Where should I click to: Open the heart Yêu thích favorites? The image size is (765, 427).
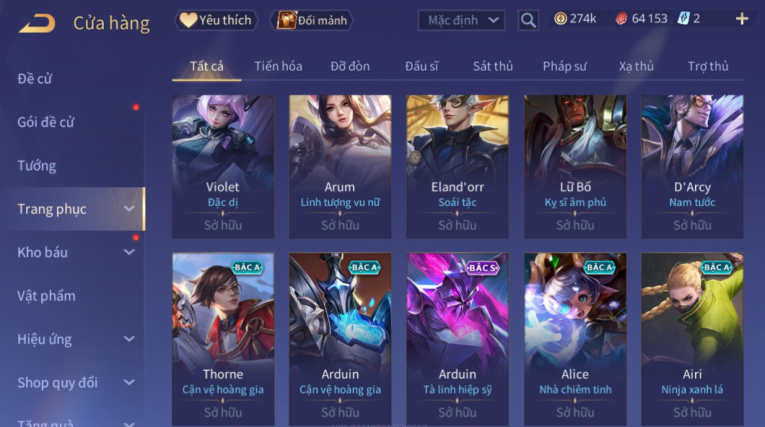pyautogui.click(x=215, y=20)
